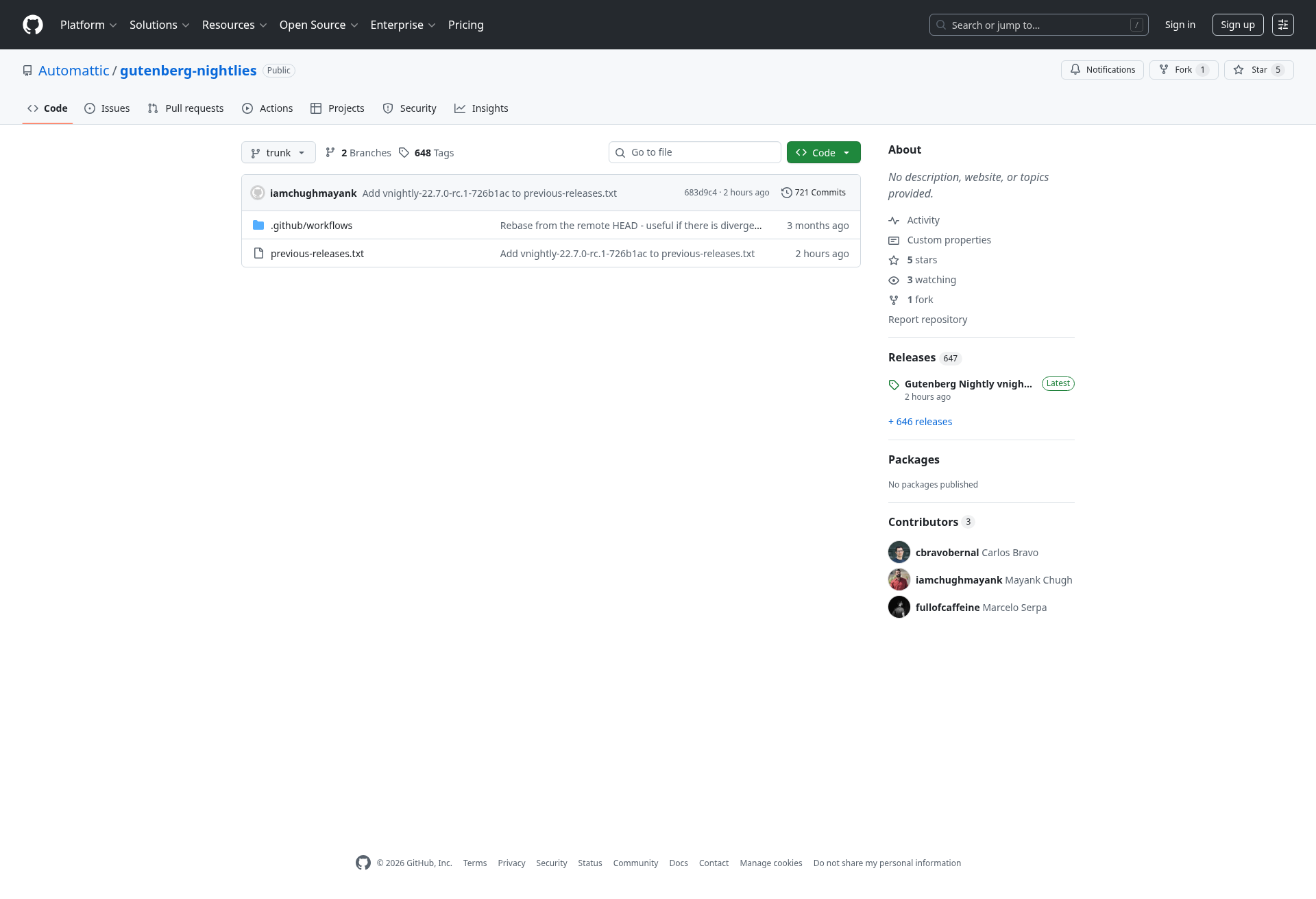Click the + 646 releases link
The width and height of the screenshot is (1316, 899).
(920, 422)
